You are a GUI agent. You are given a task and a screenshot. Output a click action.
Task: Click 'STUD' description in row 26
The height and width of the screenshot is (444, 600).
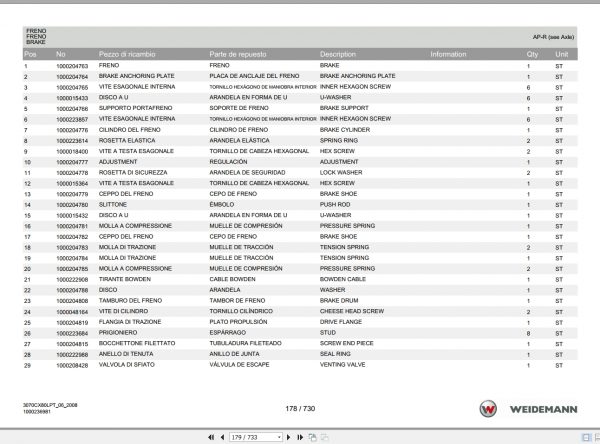coord(328,333)
